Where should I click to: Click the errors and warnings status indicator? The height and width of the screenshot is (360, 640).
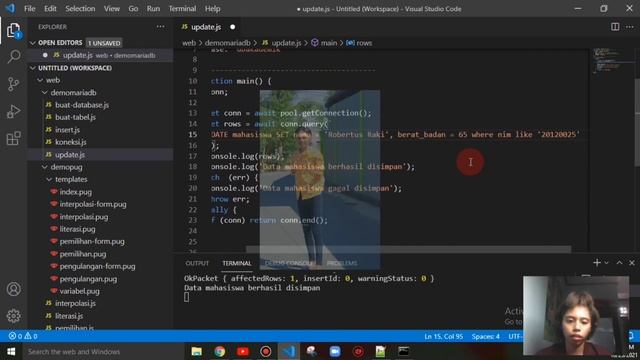point(23,336)
